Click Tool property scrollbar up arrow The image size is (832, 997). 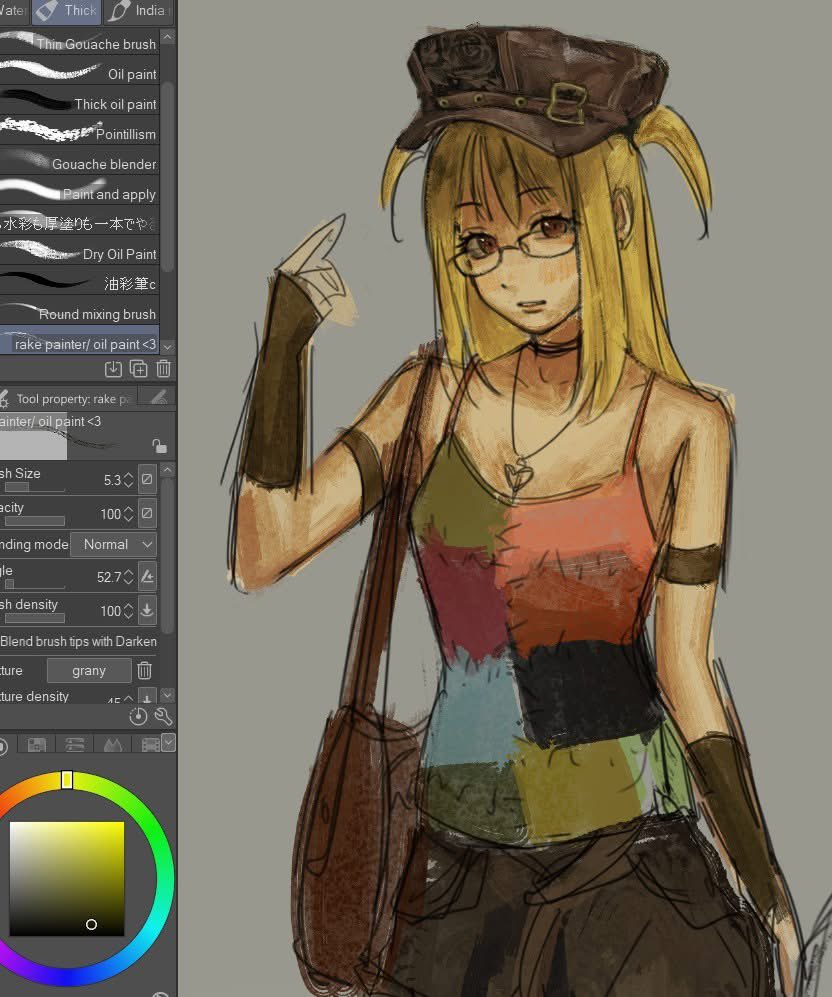point(167,470)
